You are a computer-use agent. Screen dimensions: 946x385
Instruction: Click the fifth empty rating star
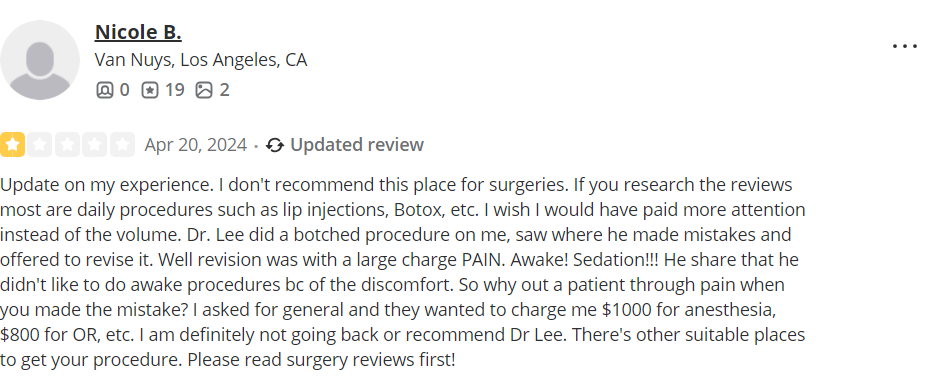(x=122, y=145)
